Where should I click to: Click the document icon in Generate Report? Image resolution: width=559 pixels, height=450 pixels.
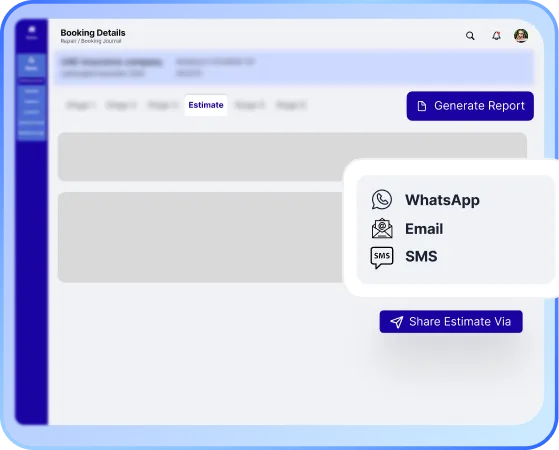tap(422, 106)
